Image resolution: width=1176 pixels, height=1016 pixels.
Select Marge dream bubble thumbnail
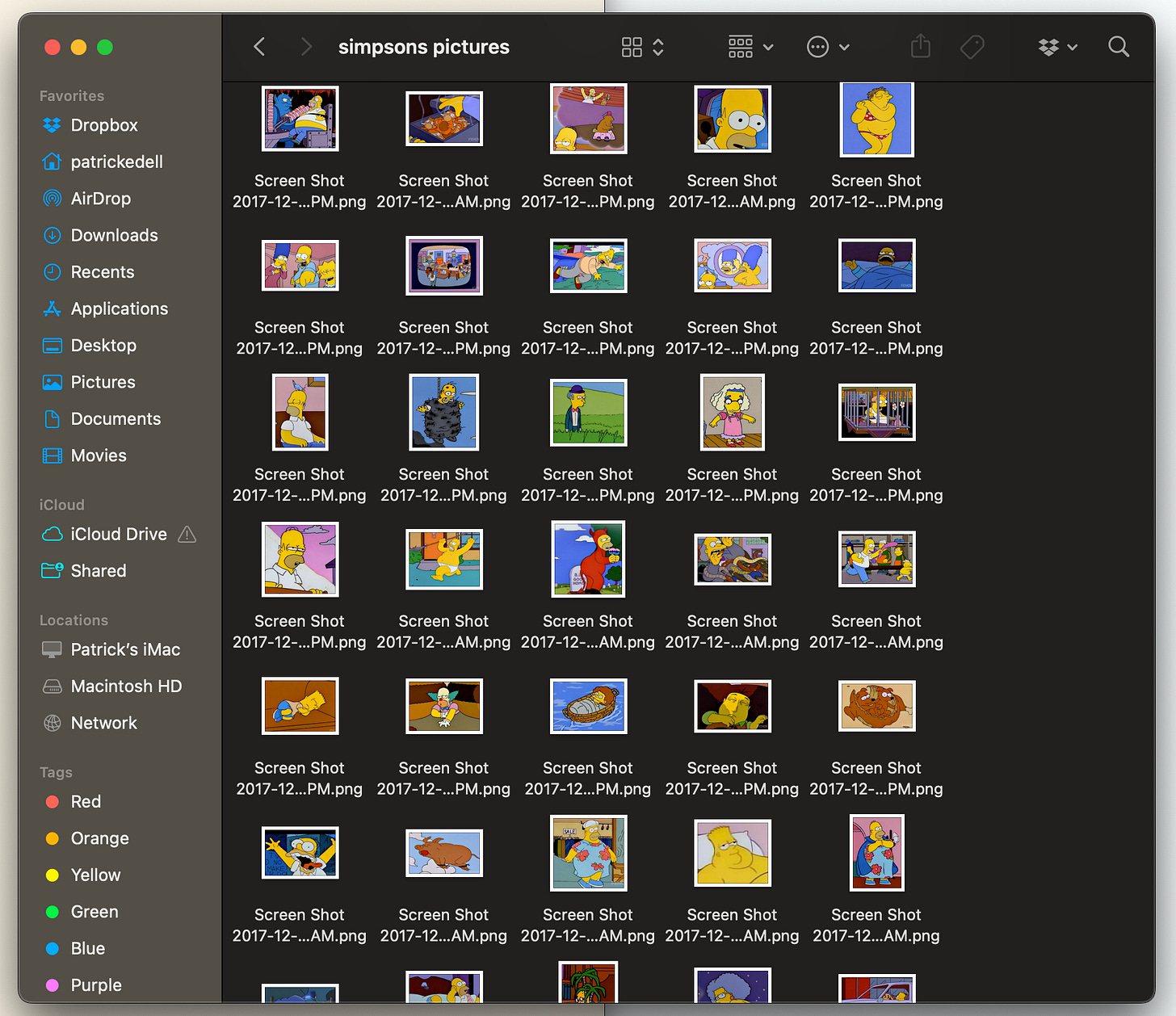[733, 266]
